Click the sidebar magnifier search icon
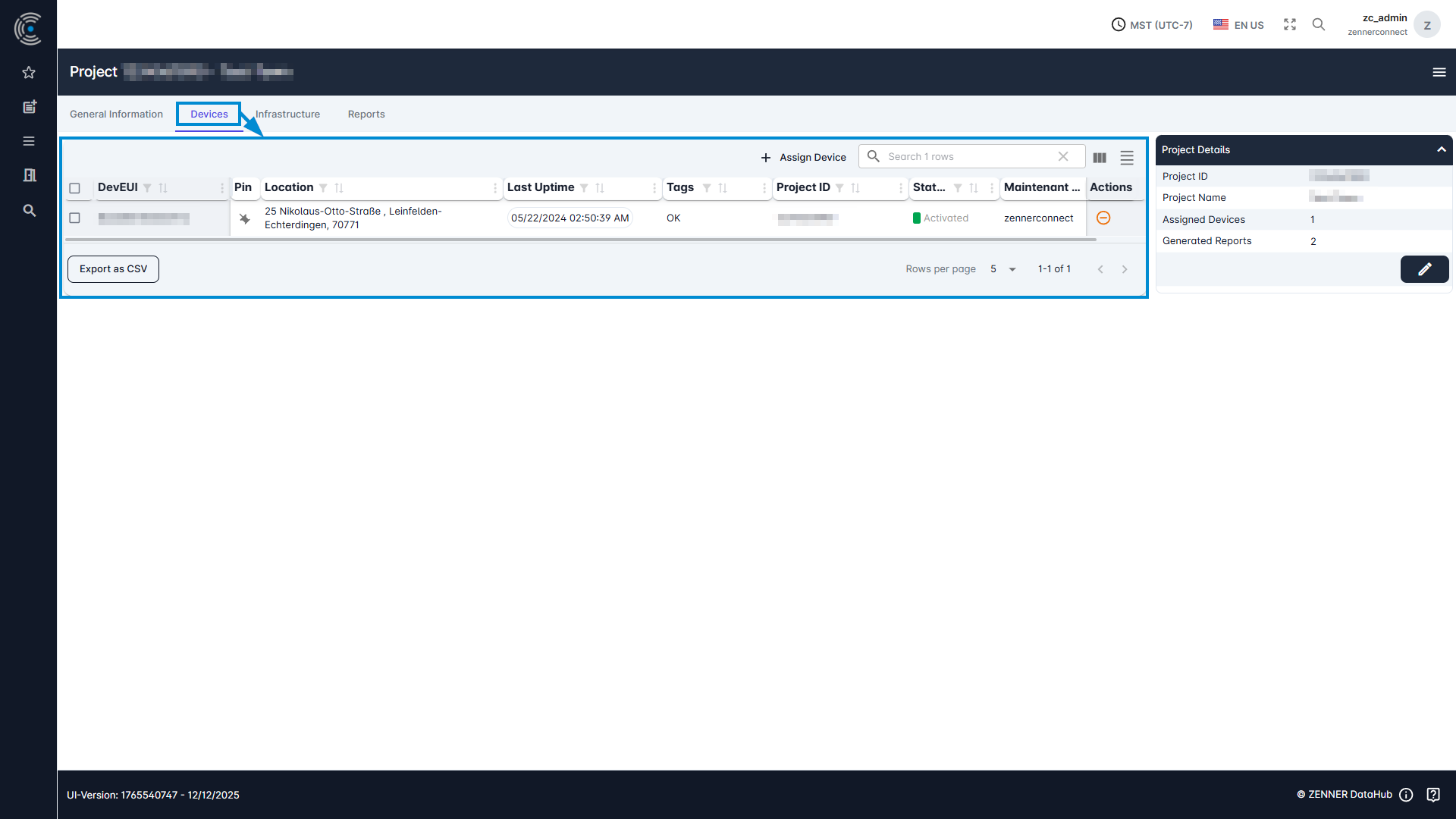Screen dimensions: 1456x819 click(x=29, y=210)
